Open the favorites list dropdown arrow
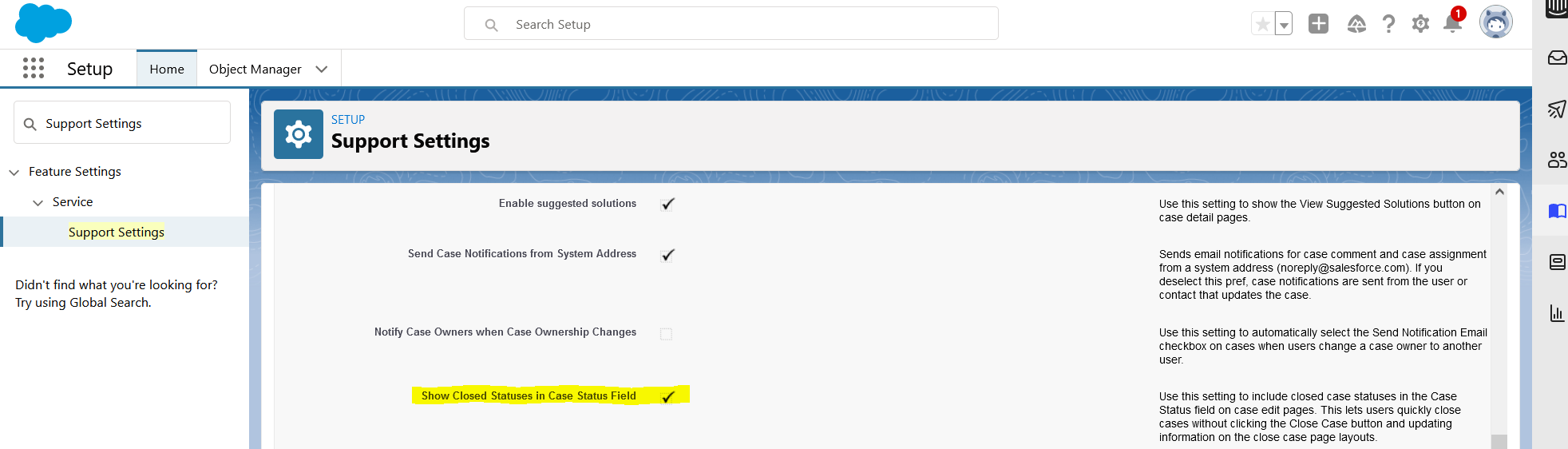This screenshot has height=449, width=1568. coord(1284,24)
